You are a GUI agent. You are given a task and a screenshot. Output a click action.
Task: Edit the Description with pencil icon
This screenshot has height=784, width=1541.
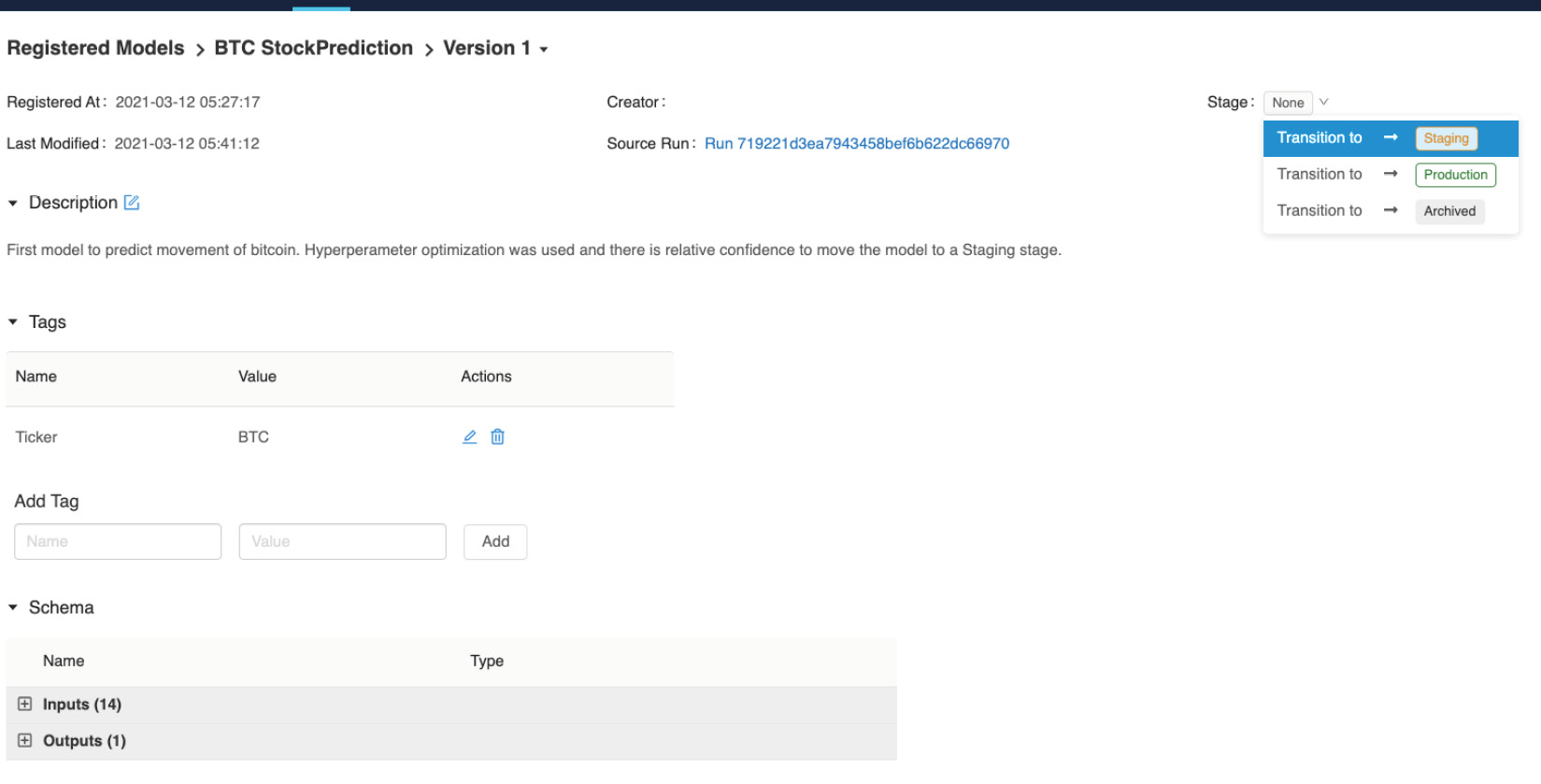click(132, 203)
